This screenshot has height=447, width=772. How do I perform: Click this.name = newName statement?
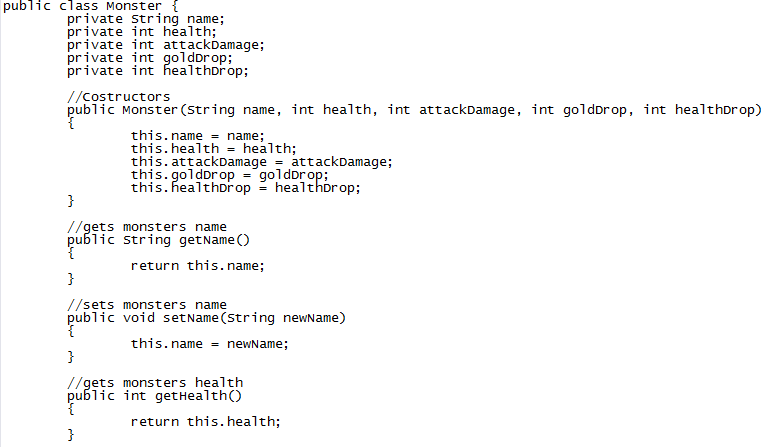209,344
